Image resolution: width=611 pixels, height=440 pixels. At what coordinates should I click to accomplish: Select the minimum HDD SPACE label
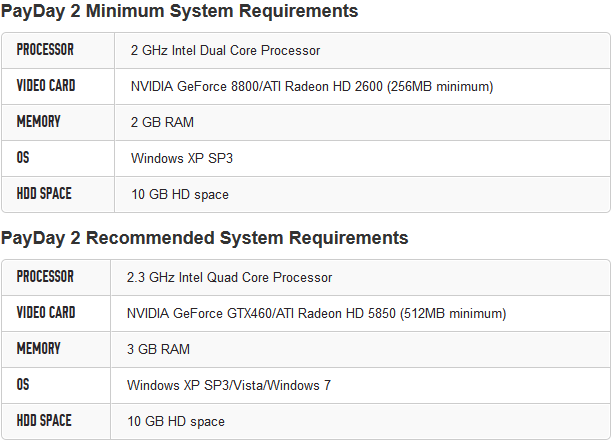pyautogui.click(x=44, y=194)
